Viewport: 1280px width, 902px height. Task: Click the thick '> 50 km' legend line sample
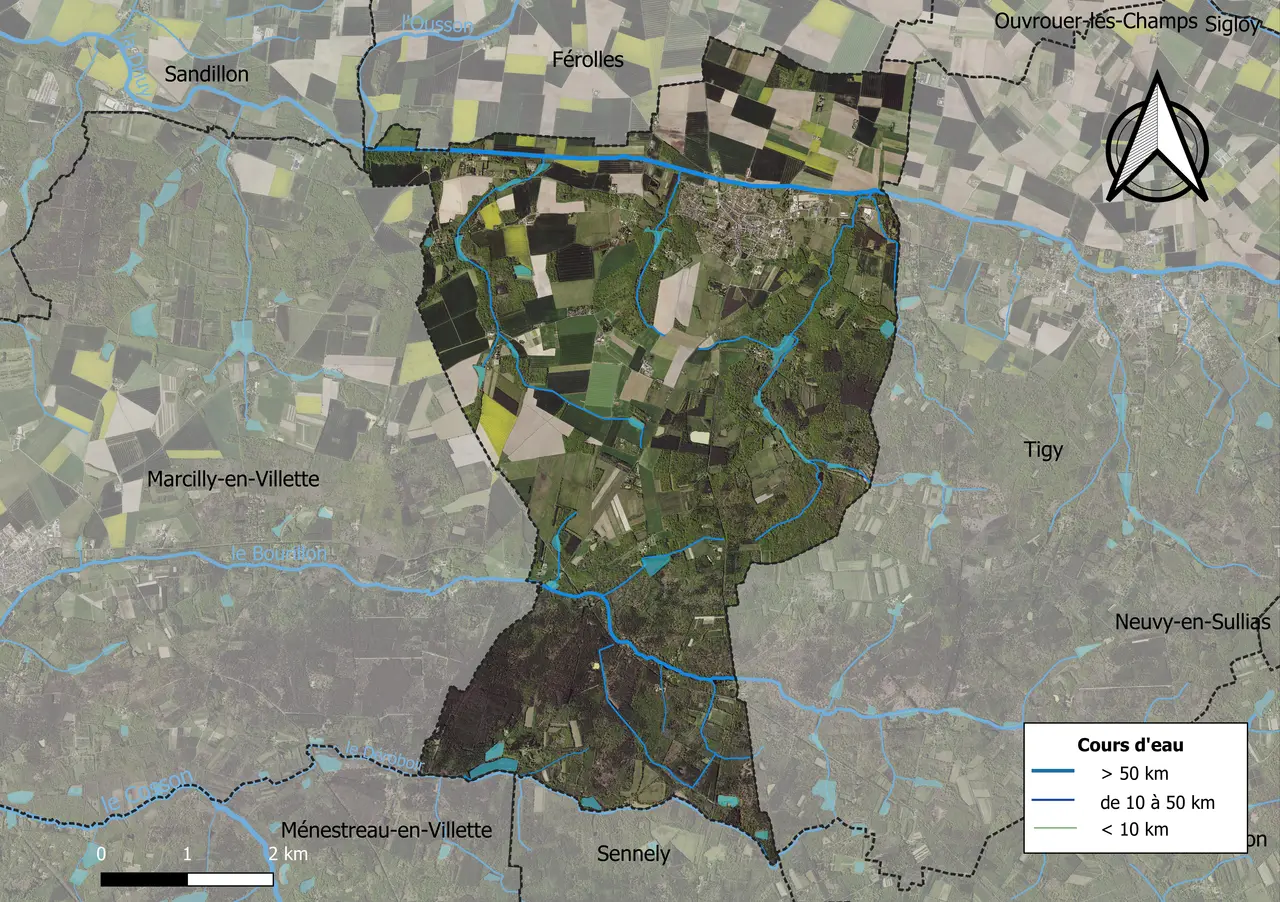(x=1055, y=773)
